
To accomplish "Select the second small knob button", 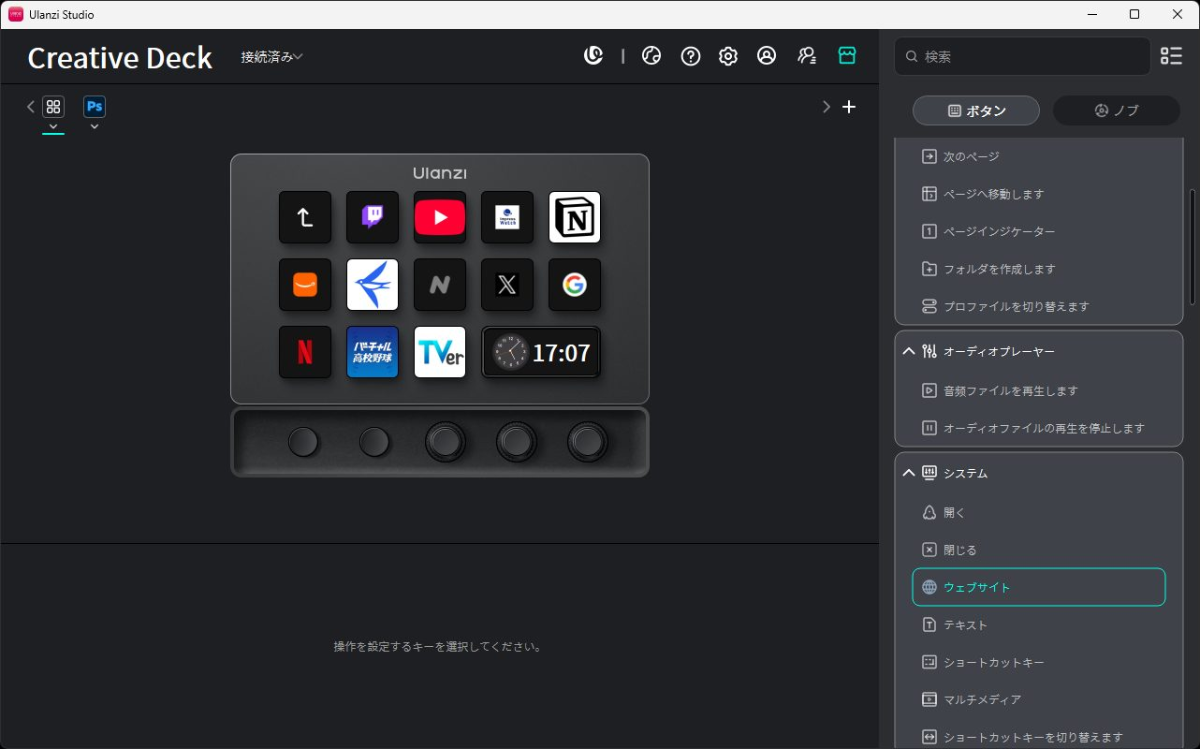I will [x=374, y=441].
